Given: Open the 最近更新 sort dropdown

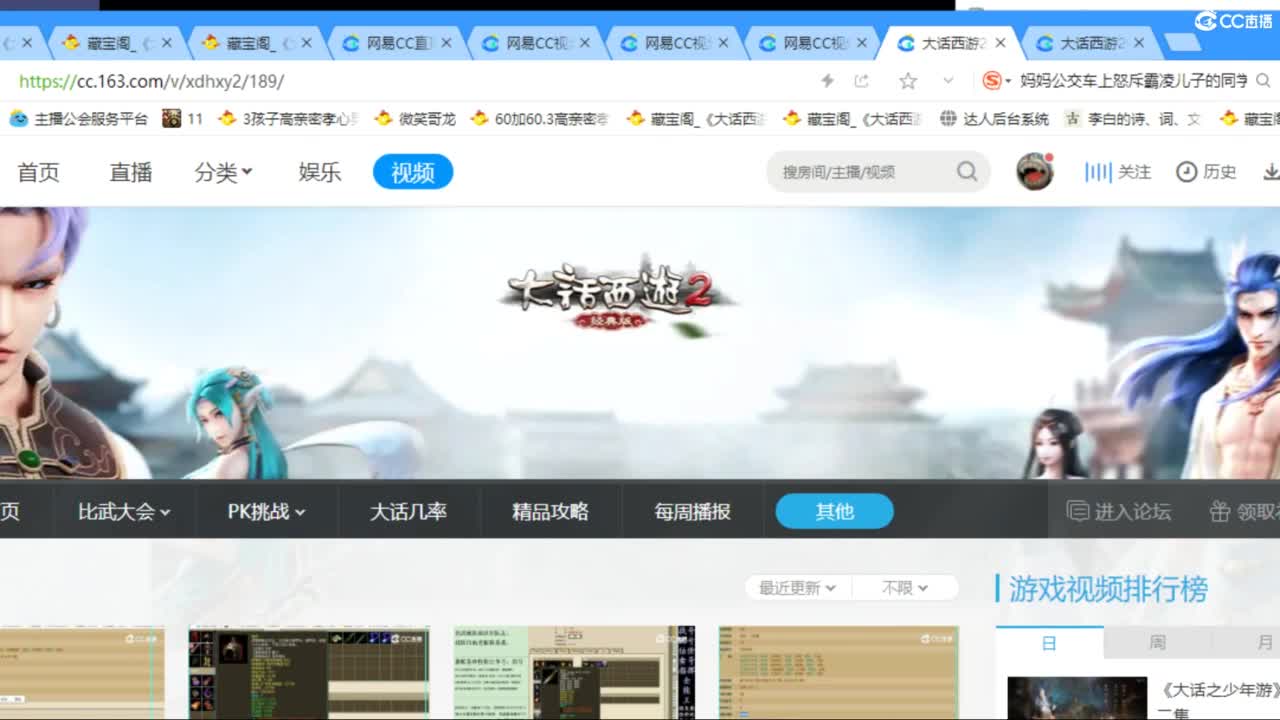Looking at the screenshot, I should (797, 587).
